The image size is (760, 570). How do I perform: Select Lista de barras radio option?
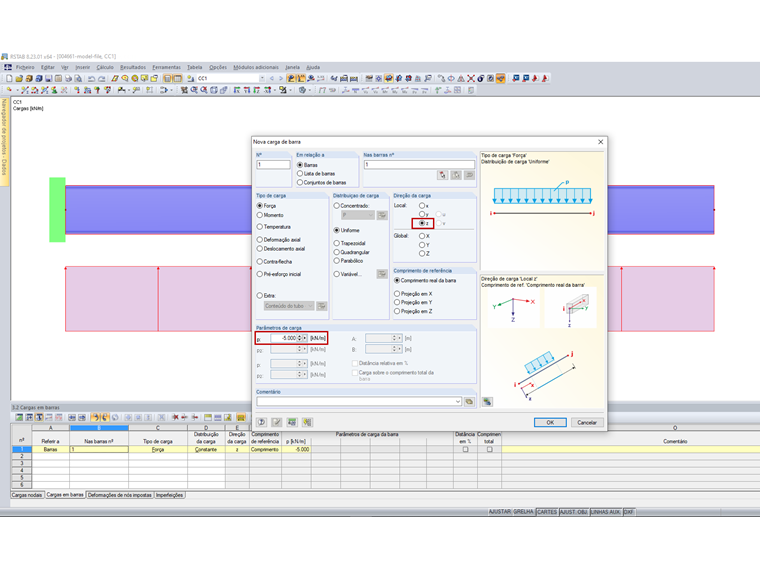pos(300,174)
